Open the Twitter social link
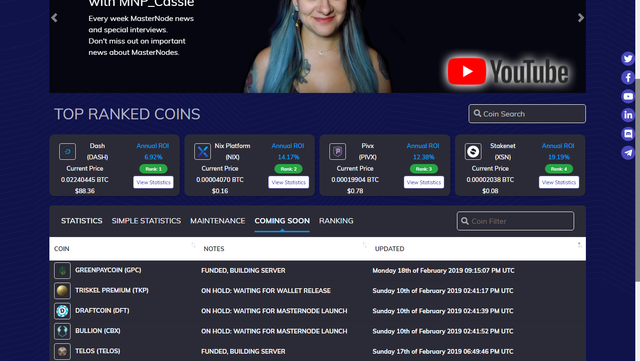This screenshot has width=640, height=361. pyautogui.click(x=628, y=58)
